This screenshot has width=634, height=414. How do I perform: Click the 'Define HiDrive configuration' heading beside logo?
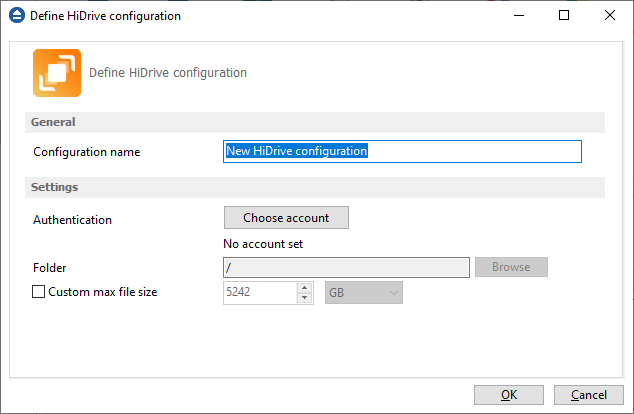(x=168, y=73)
